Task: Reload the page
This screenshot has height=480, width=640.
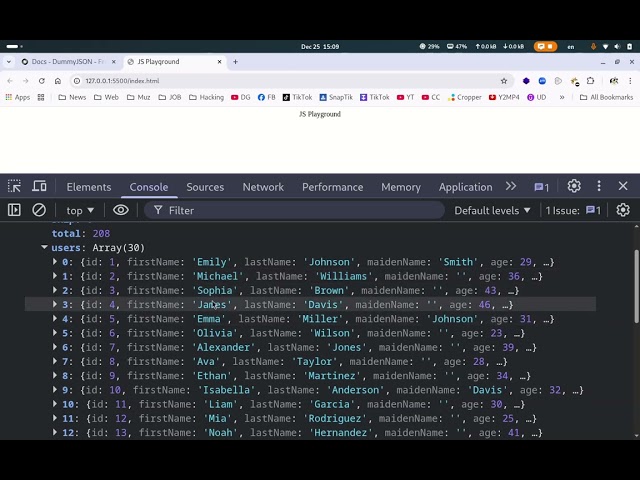Action: [x=42, y=81]
